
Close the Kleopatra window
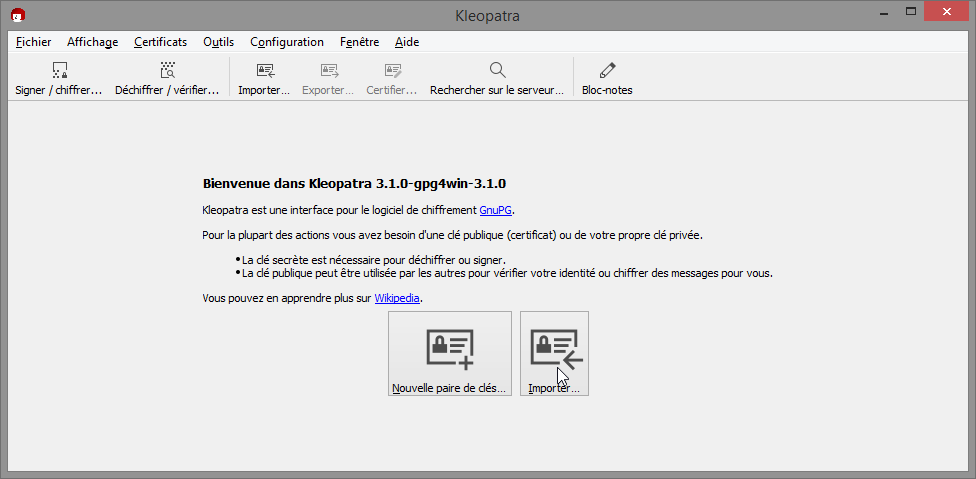click(947, 12)
